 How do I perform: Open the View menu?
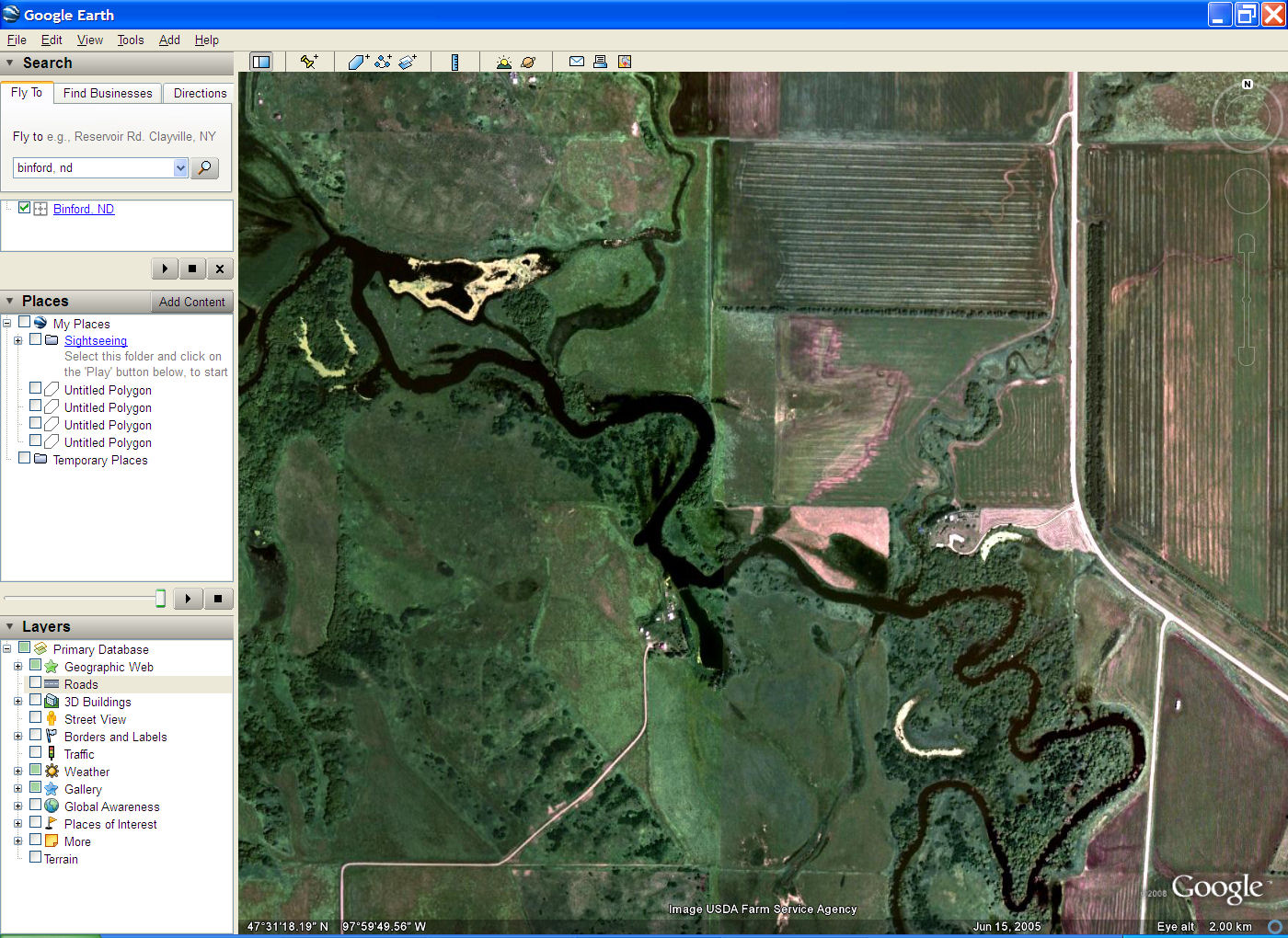(x=90, y=40)
